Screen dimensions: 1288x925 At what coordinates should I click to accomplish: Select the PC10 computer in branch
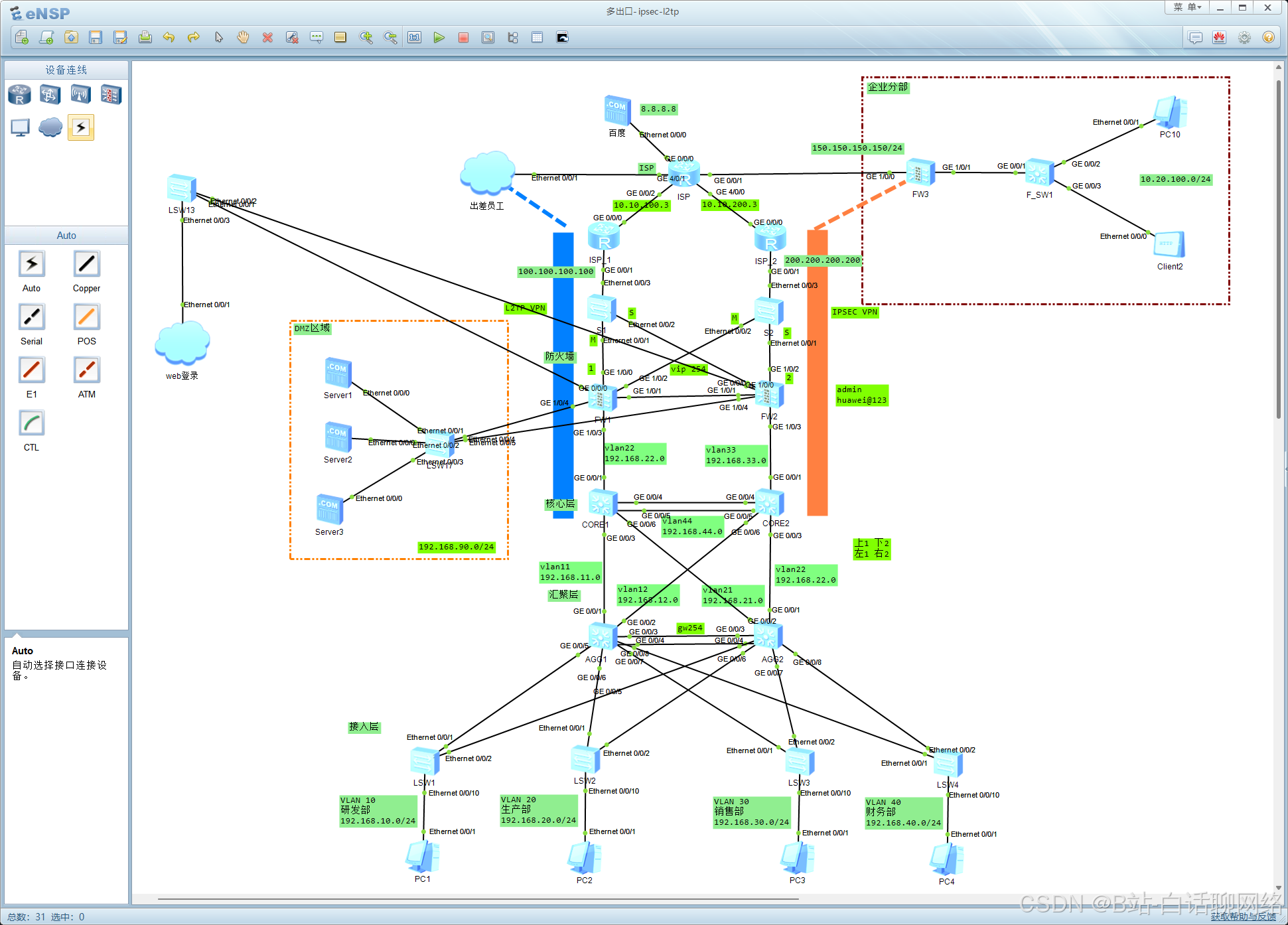coord(1170,112)
